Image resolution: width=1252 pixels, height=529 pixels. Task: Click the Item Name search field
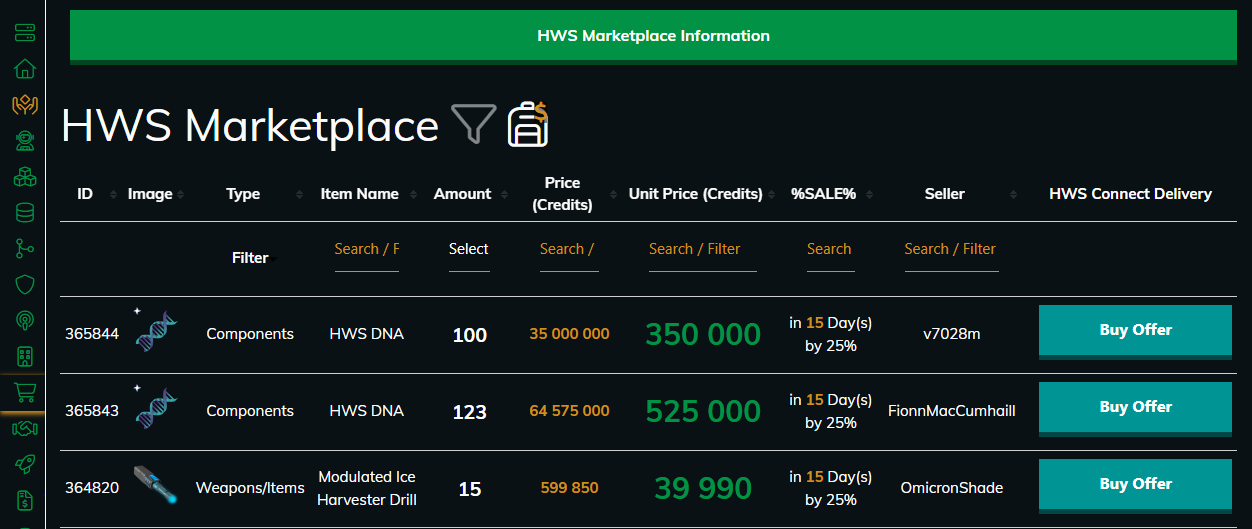point(366,249)
